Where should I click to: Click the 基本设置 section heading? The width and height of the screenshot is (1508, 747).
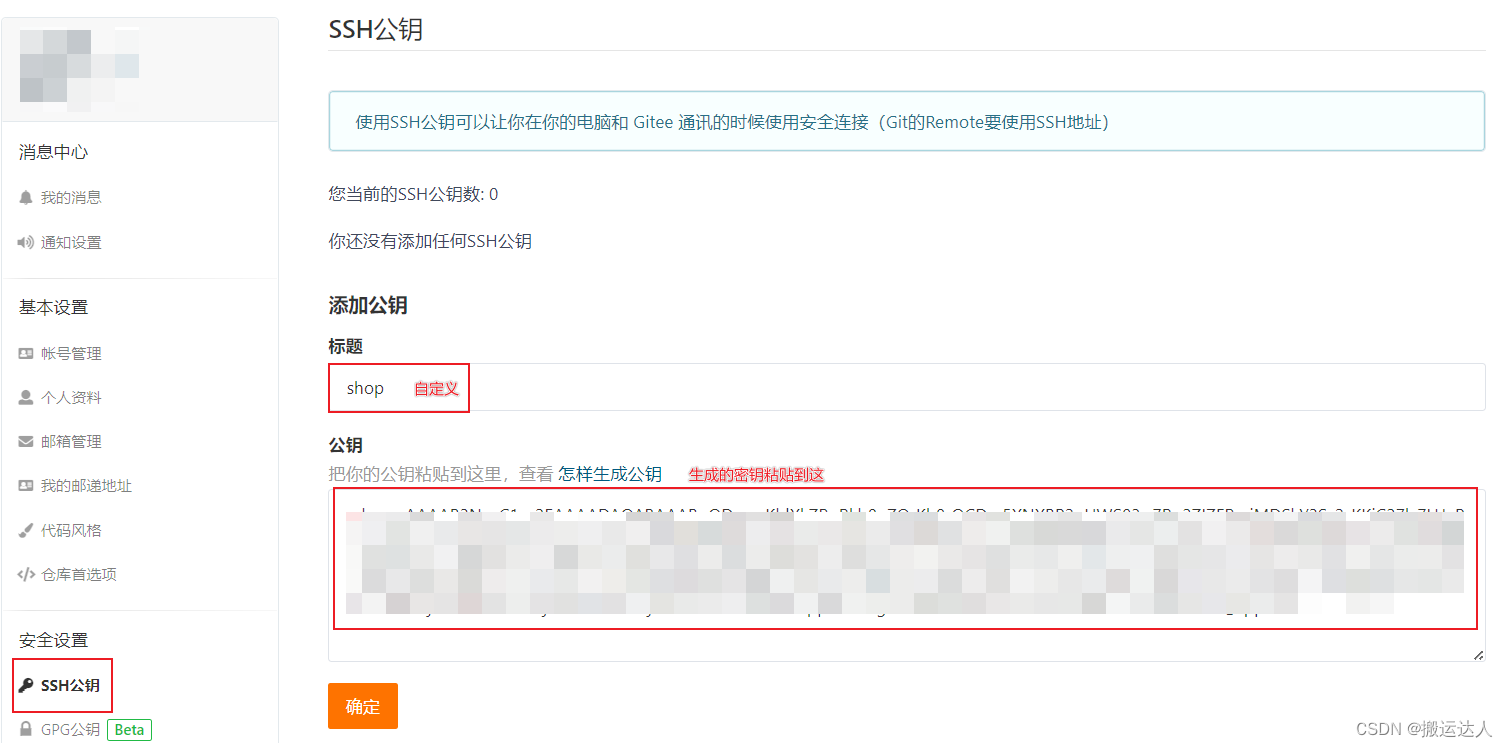coord(53,307)
